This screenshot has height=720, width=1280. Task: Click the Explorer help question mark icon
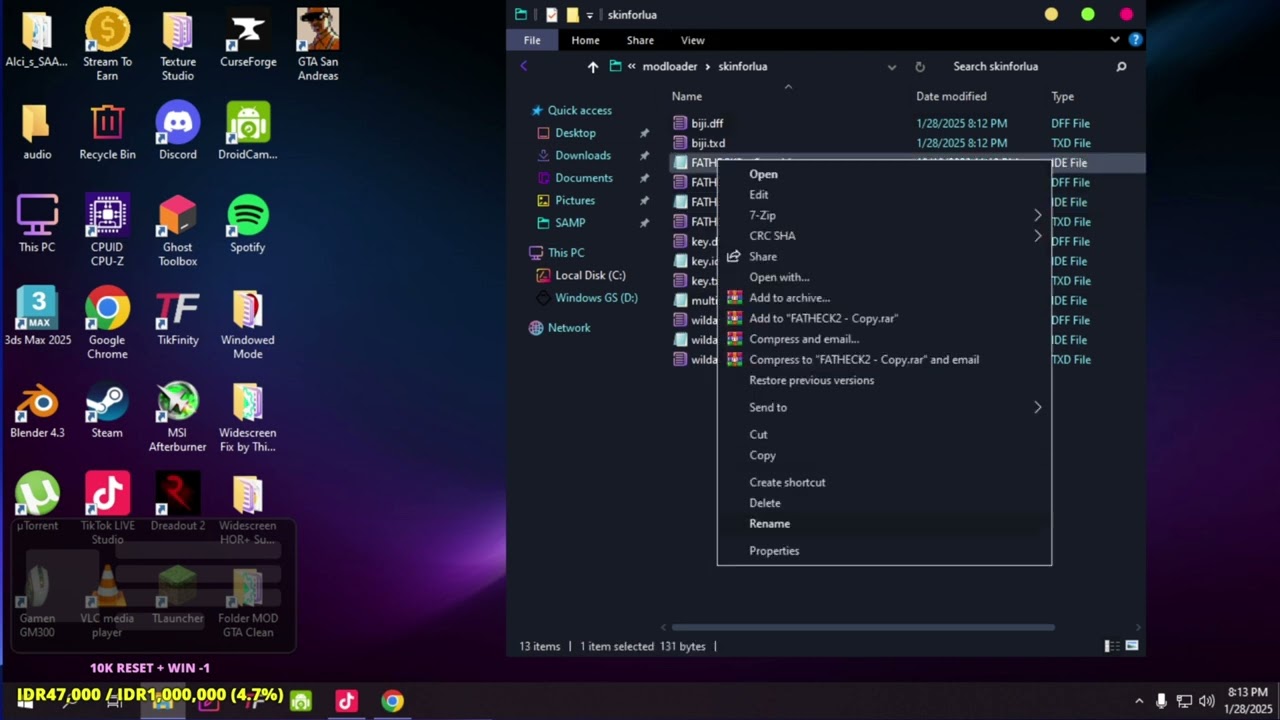(1135, 40)
